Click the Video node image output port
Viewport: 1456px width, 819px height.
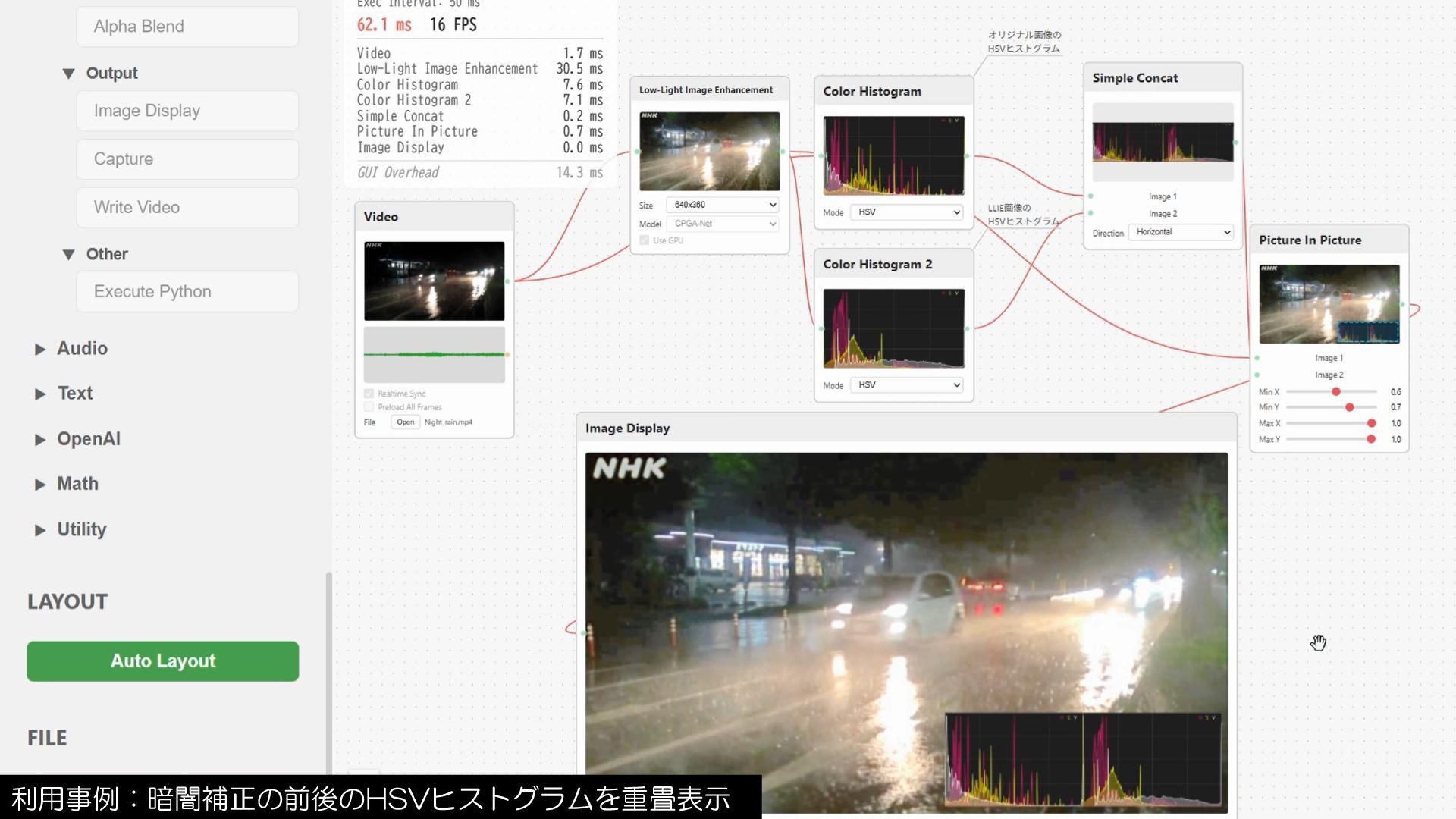tap(507, 281)
